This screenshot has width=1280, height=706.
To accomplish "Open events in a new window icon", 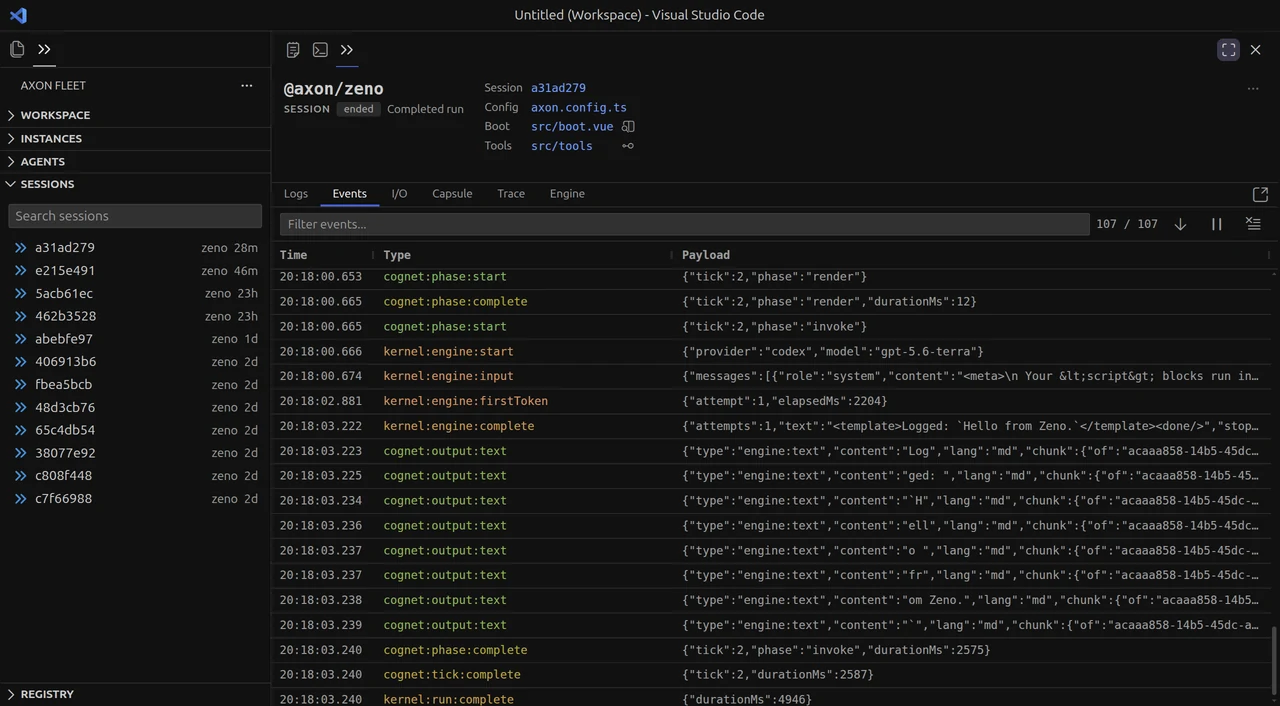I will pyautogui.click(x=1260, y=194).
